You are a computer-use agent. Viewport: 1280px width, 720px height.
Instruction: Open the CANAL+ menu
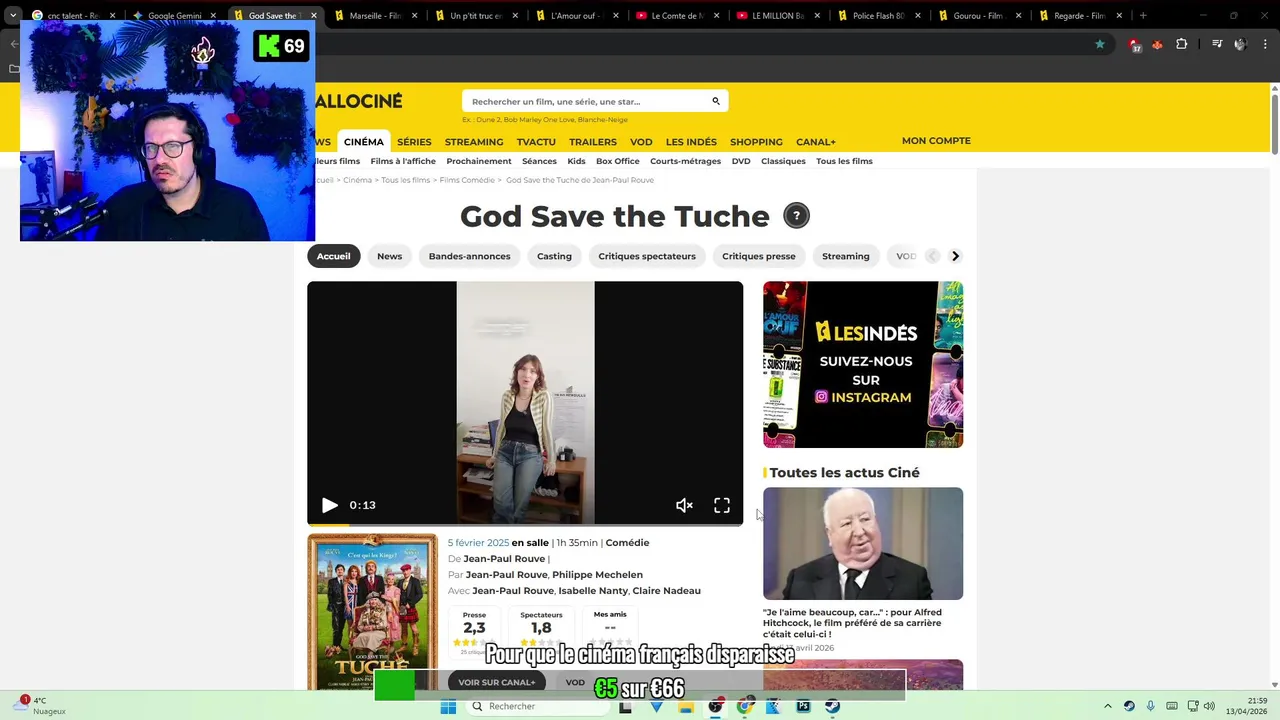pyautogui.click(x=816, y=142)
